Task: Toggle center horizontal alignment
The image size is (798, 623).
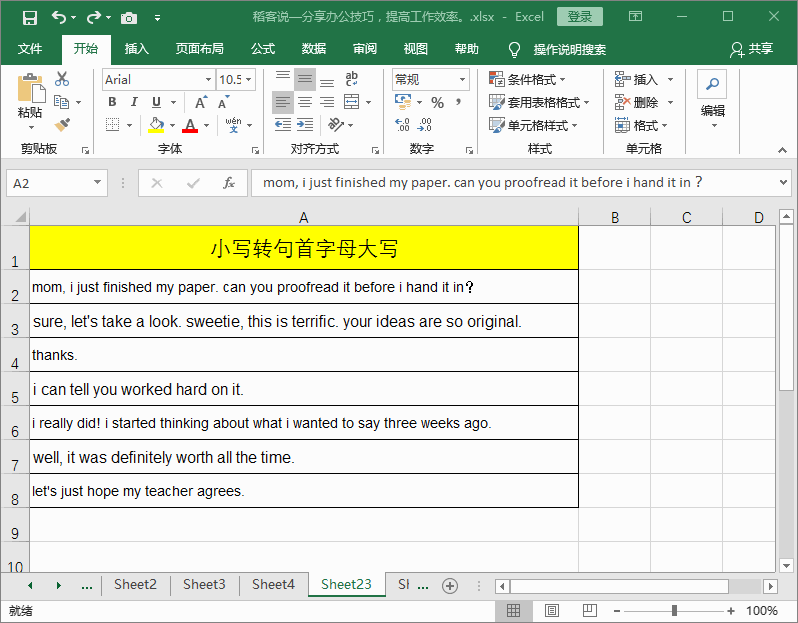Action: [x=305, y=102]
